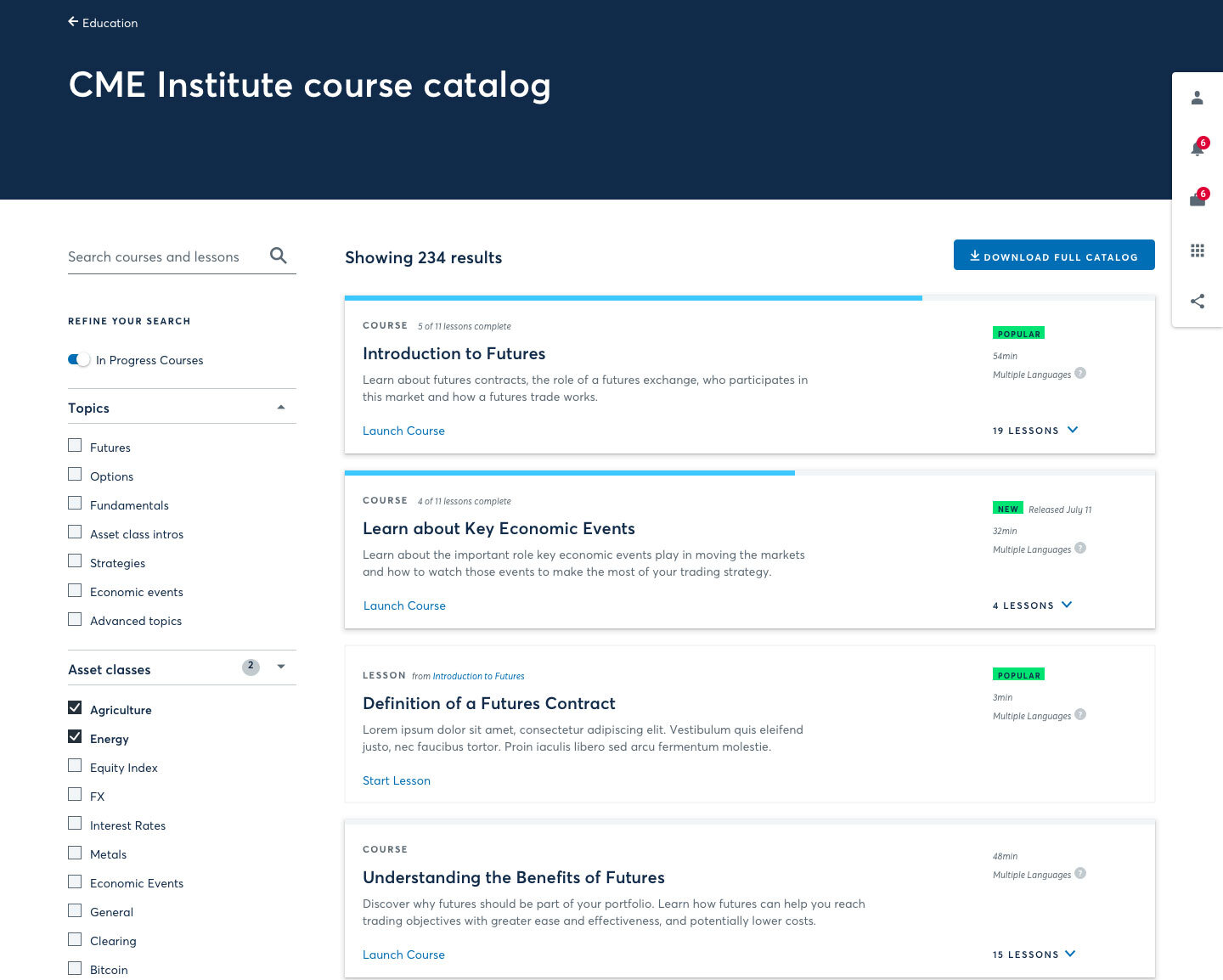Click the Introduction to Futures title
Screen dimensions: 1223x980
[454, 353]
